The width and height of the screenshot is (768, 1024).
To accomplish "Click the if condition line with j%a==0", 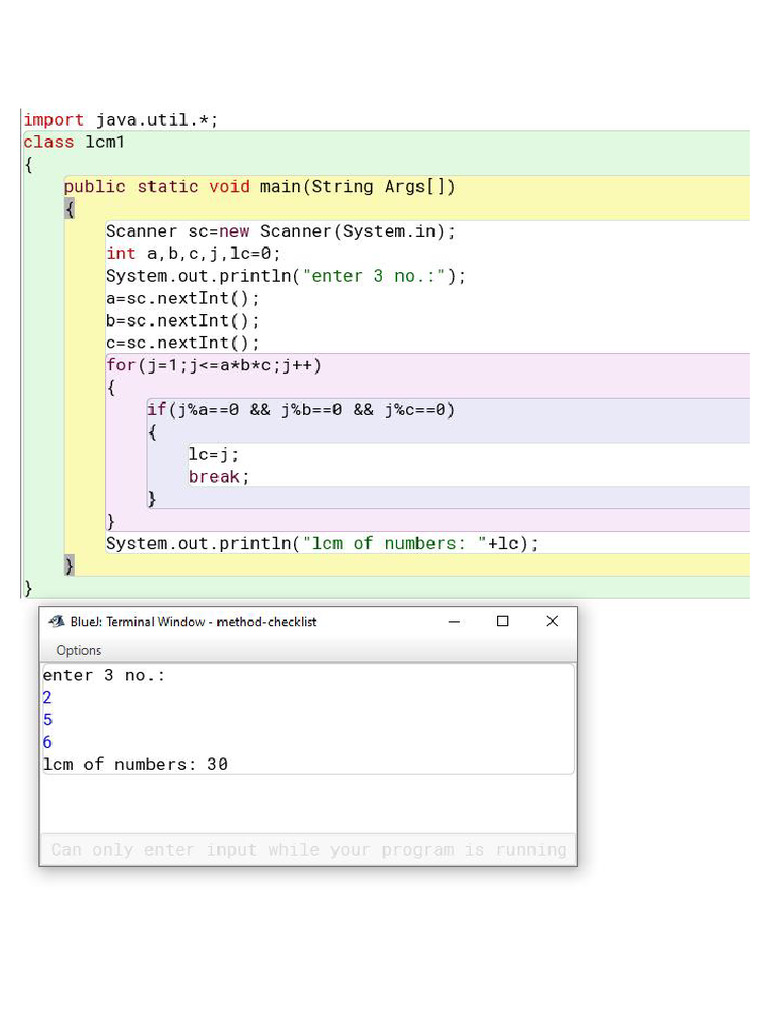I will tap(301, 409).
